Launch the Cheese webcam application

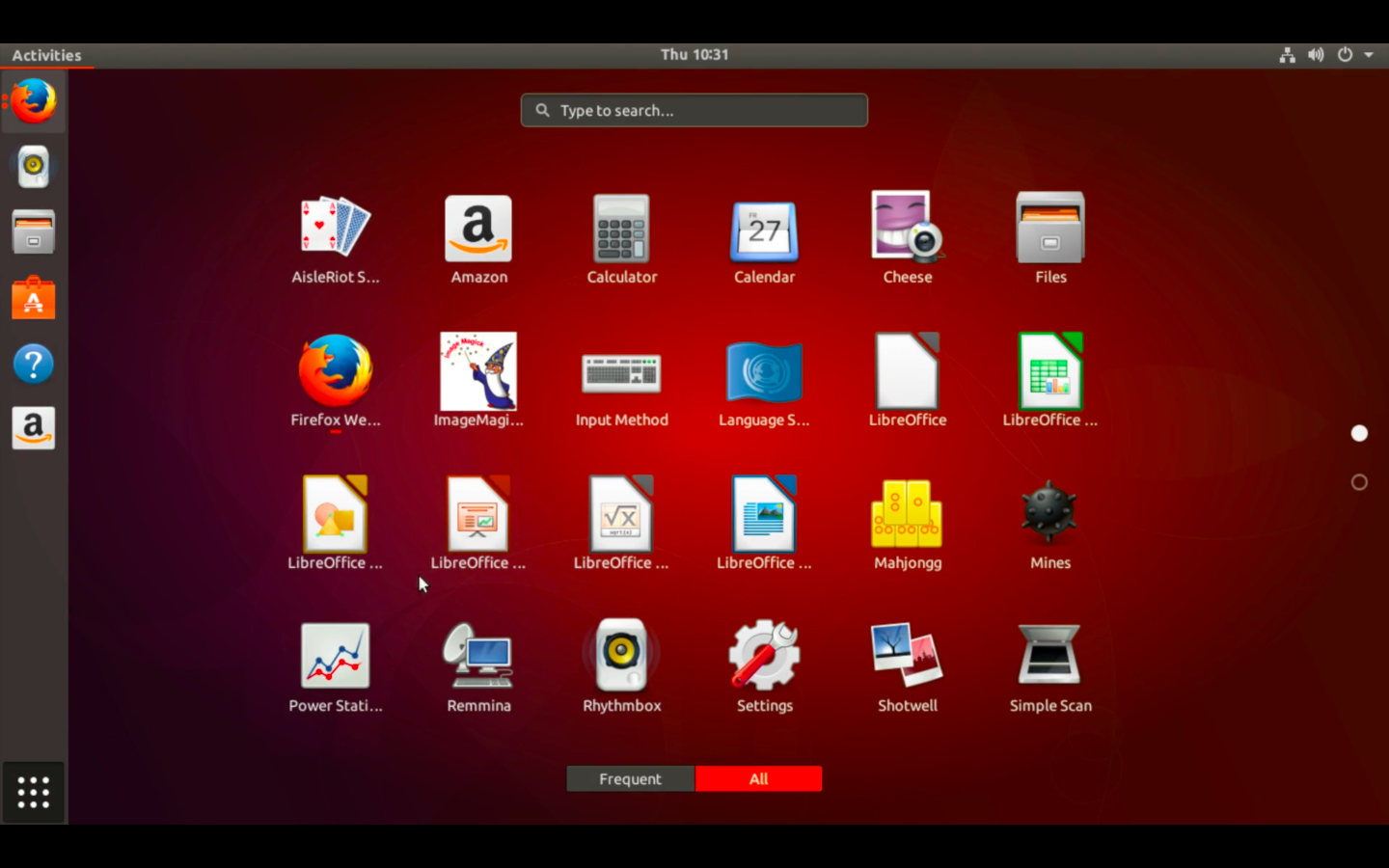[x=907, y=229]
